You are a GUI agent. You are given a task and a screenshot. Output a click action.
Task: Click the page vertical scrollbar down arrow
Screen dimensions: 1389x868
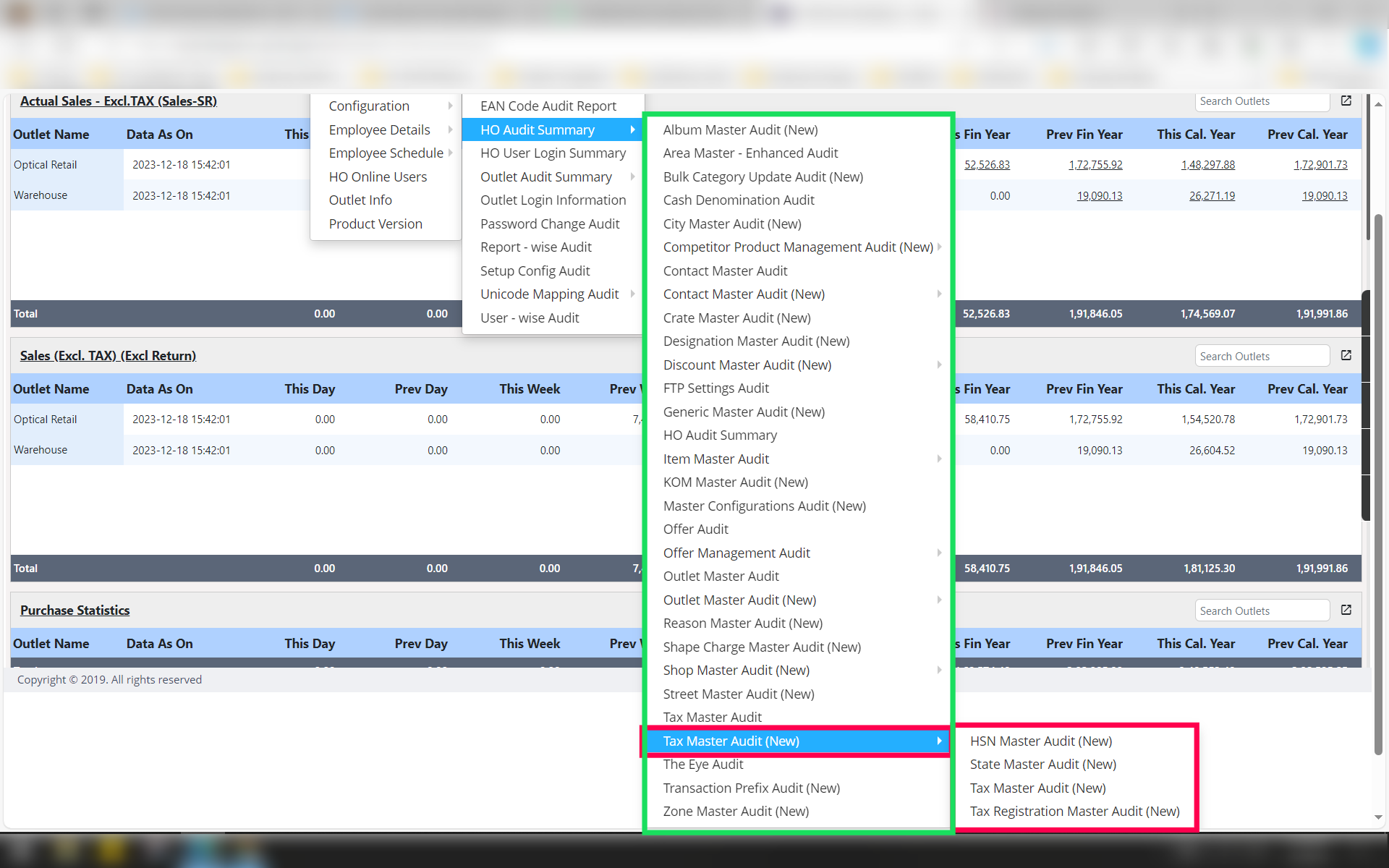(1378, 817)
